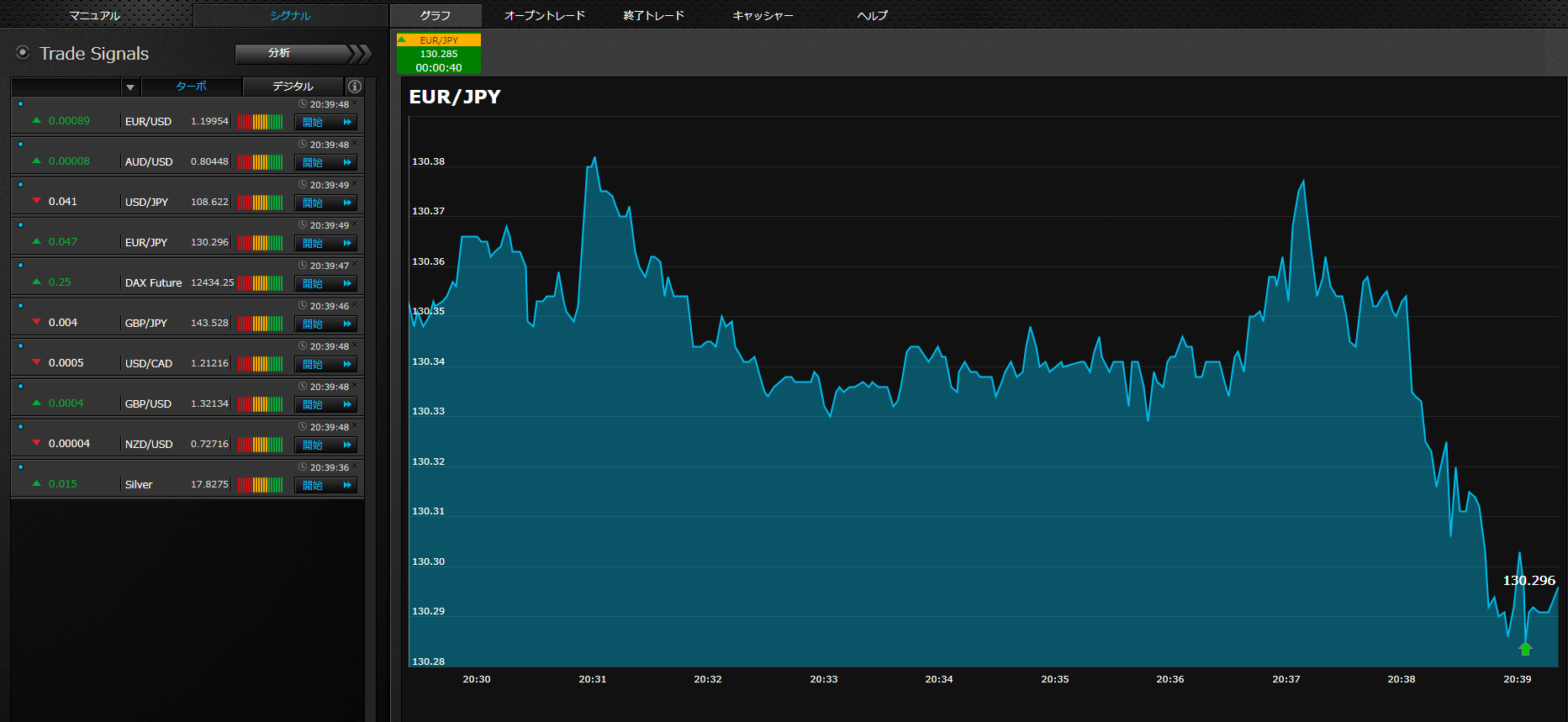Remove the NZD/USD signal via X
The height and width of the screenshot is (722, 1568).
click(355, 426)
